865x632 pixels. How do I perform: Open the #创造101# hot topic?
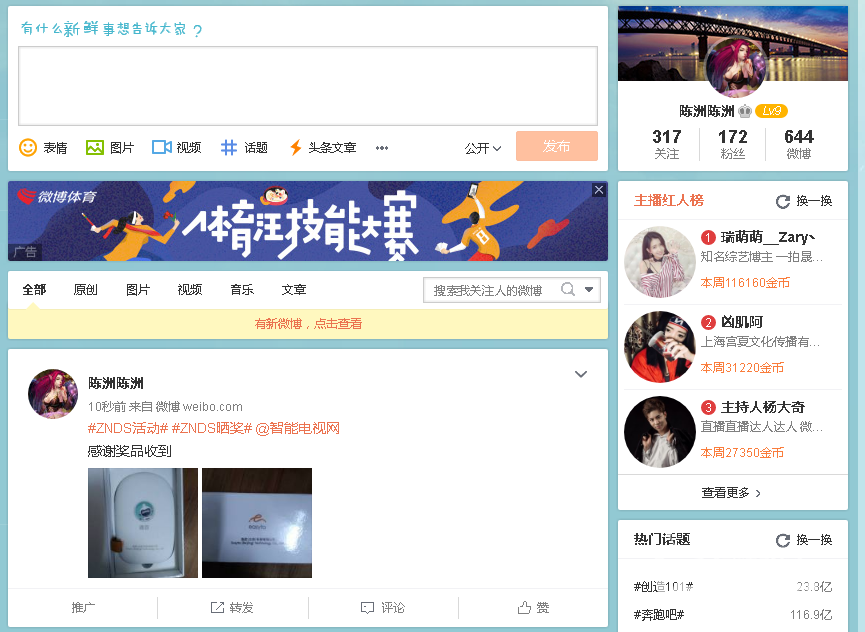[x=664, y=587]
